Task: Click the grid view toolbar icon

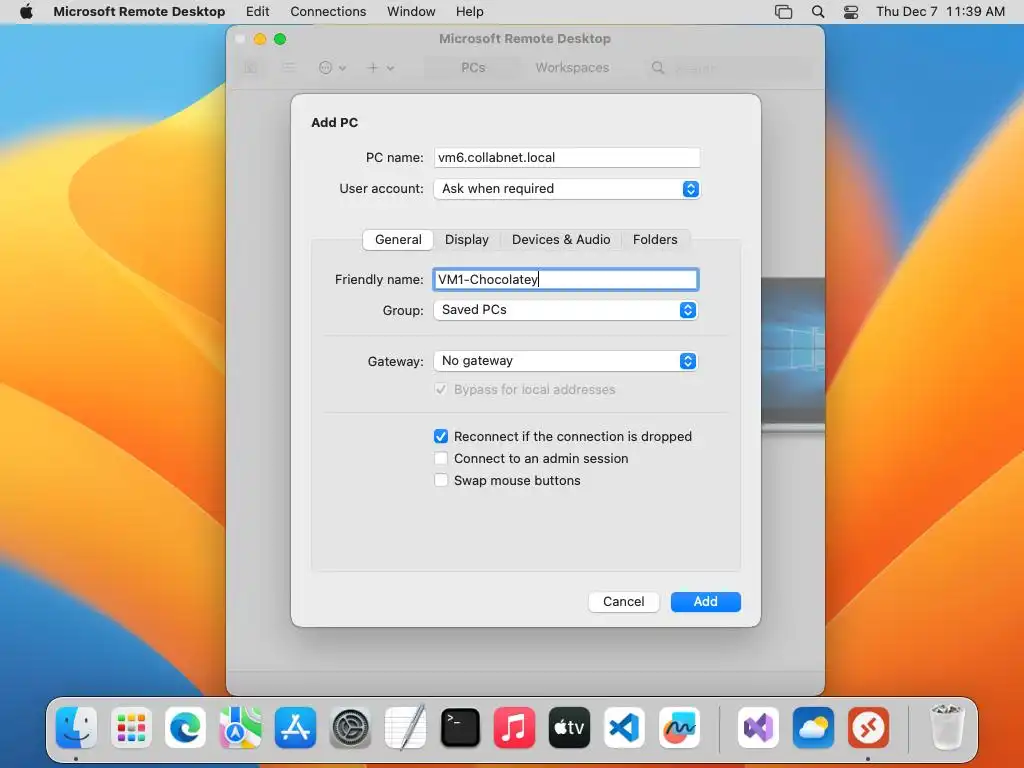Action: pyautogui.click(x=251, y=67)
